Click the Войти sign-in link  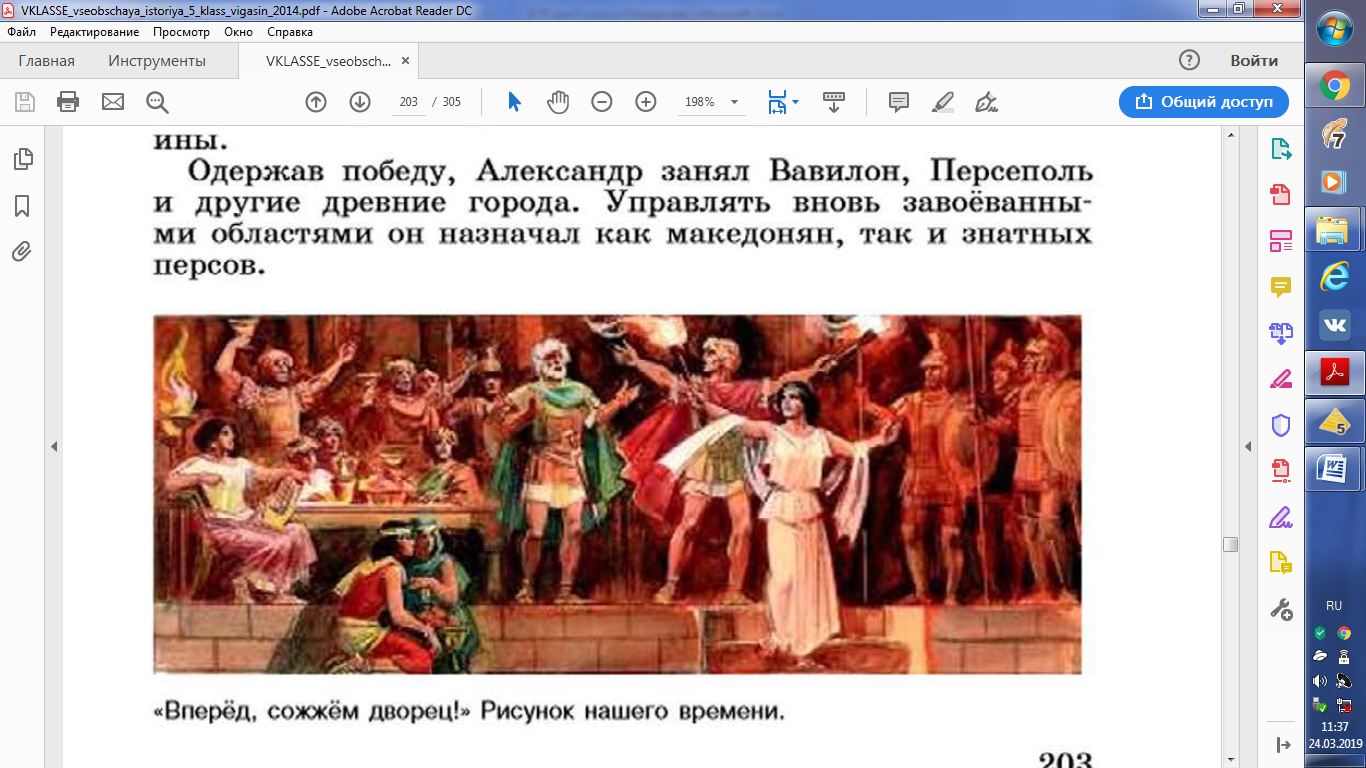coord(1254,61)
